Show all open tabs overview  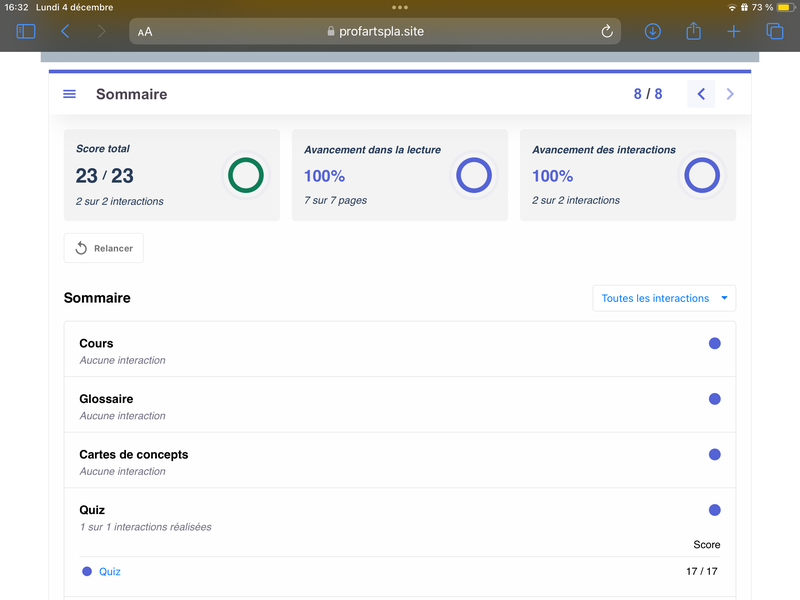tap(774, 31)
